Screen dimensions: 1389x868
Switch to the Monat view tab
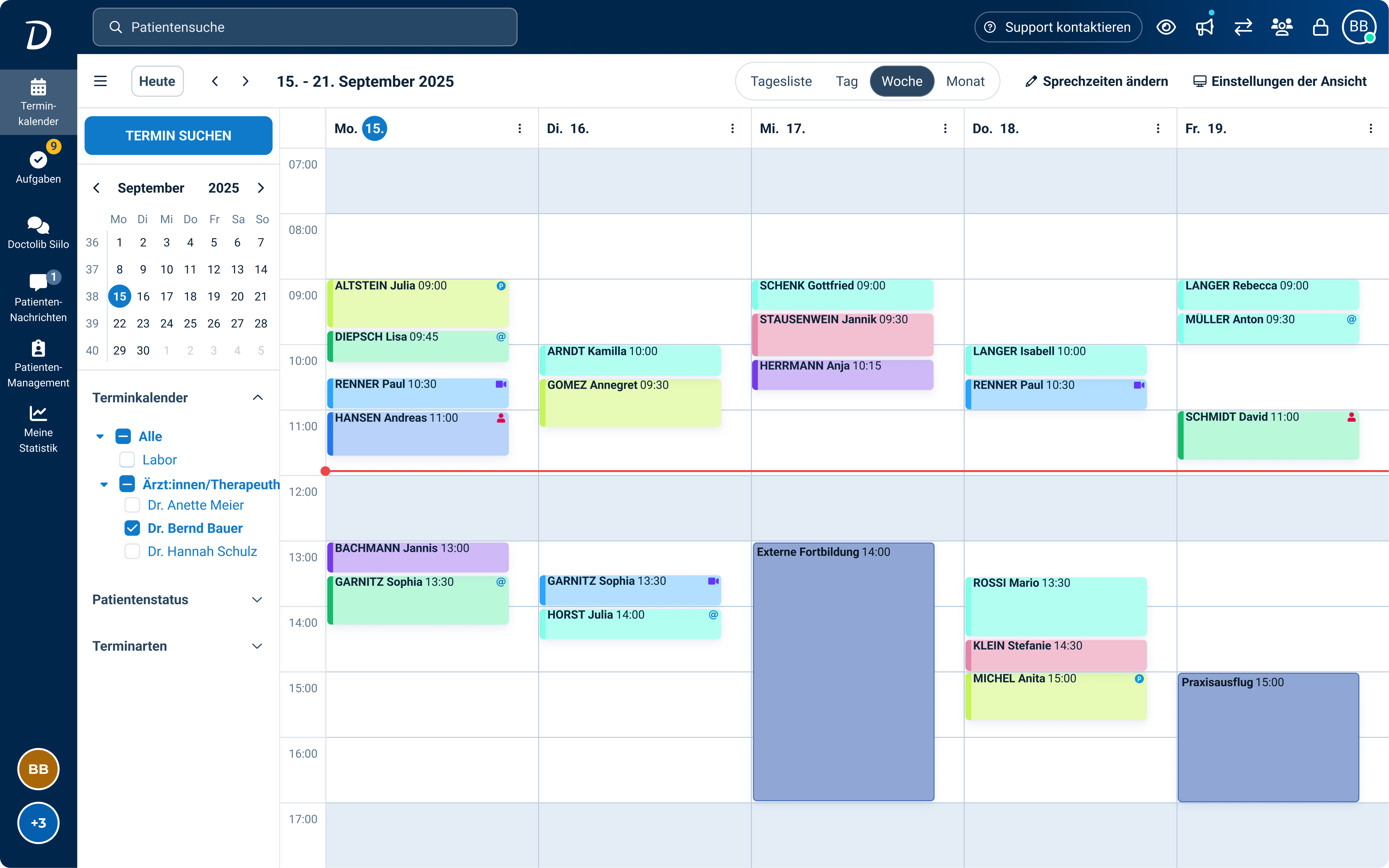pos(965,81)
